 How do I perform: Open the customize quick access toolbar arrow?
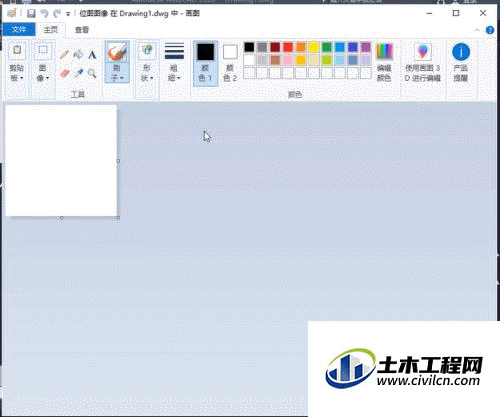pyautogui.click(x=68, y=14)
